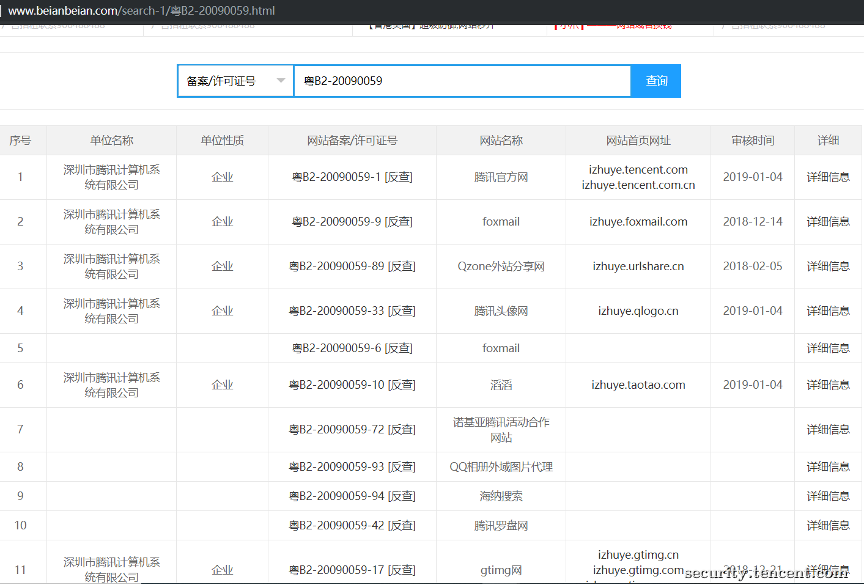Click URL izhuye.gtimg.cn
The image size is (864, 584).
click(638, 554)
